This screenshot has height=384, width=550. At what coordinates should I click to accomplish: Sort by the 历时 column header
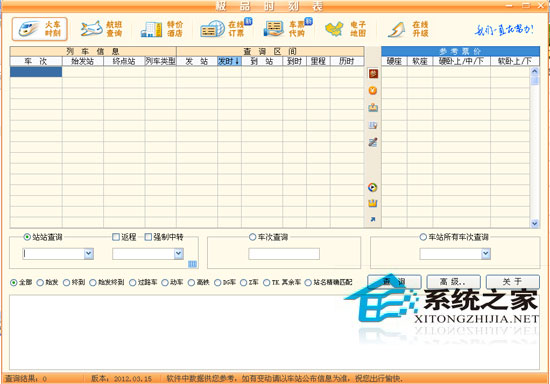click(347, 61)
